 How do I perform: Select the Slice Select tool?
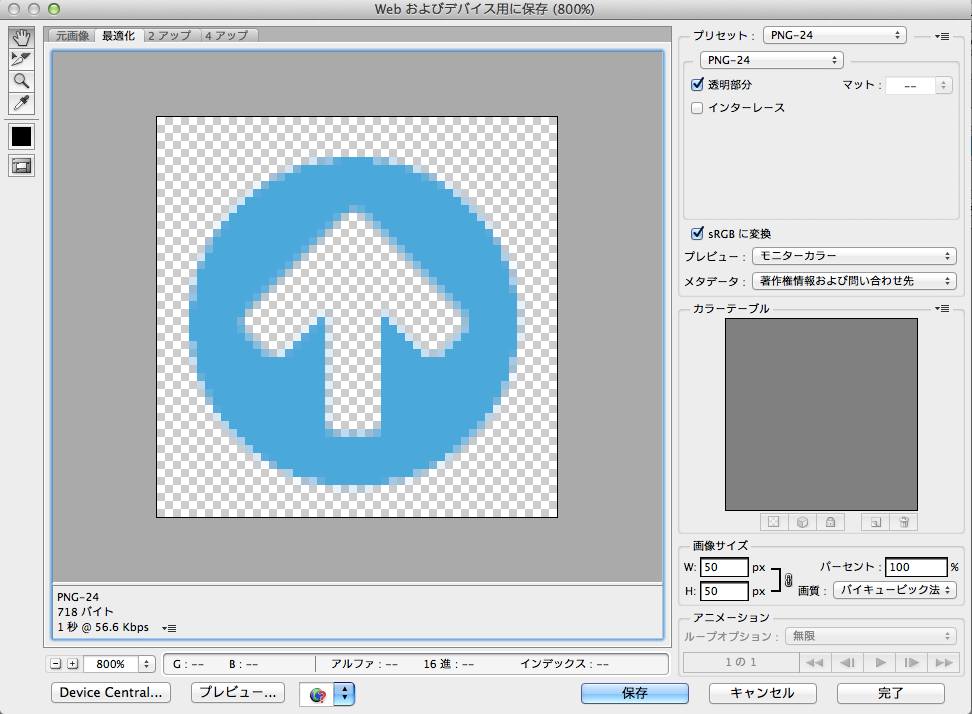pos(21,59)
